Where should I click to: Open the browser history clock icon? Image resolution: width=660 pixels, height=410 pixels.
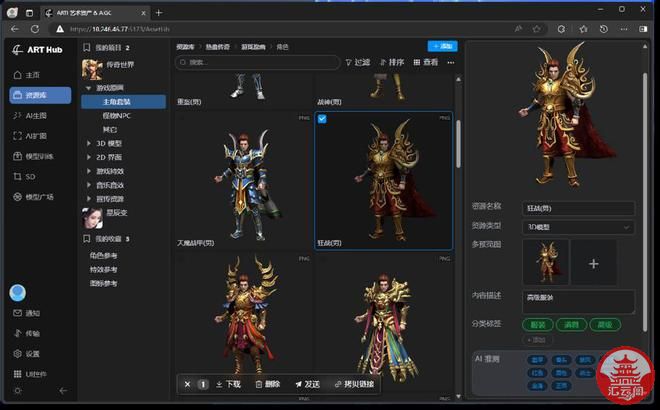coord(604,29)
